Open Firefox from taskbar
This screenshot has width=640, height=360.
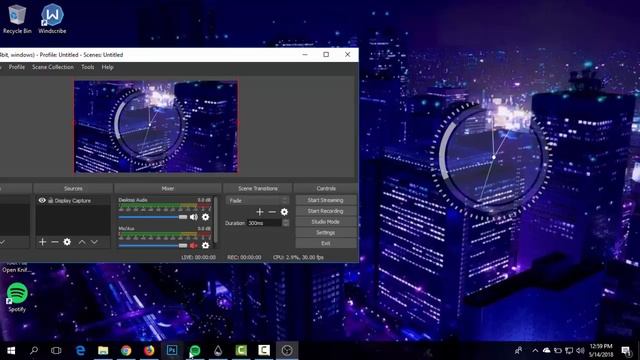click(x=149, y=350)
